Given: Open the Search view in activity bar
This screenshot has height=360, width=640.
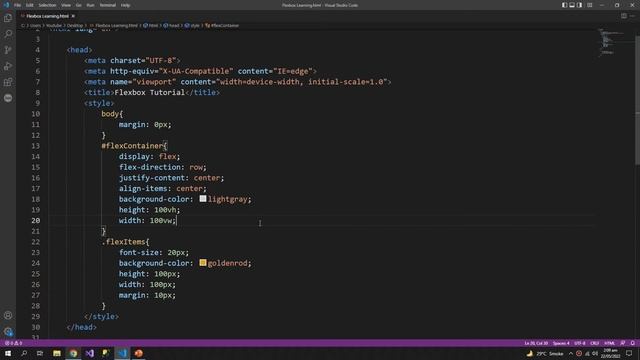Looking at the screenshot, I should tap(8, 34).
